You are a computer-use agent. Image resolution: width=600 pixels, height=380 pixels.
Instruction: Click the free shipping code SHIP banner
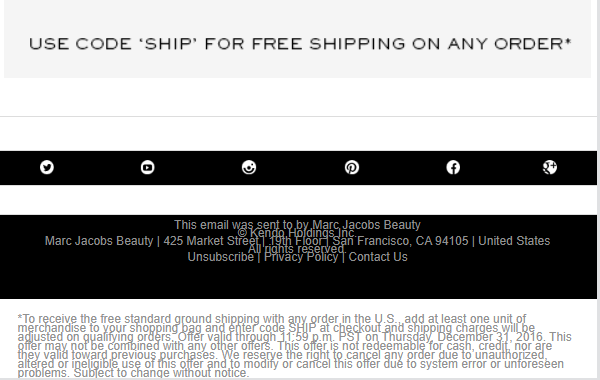pyautogui.click(x=297, y=39)
